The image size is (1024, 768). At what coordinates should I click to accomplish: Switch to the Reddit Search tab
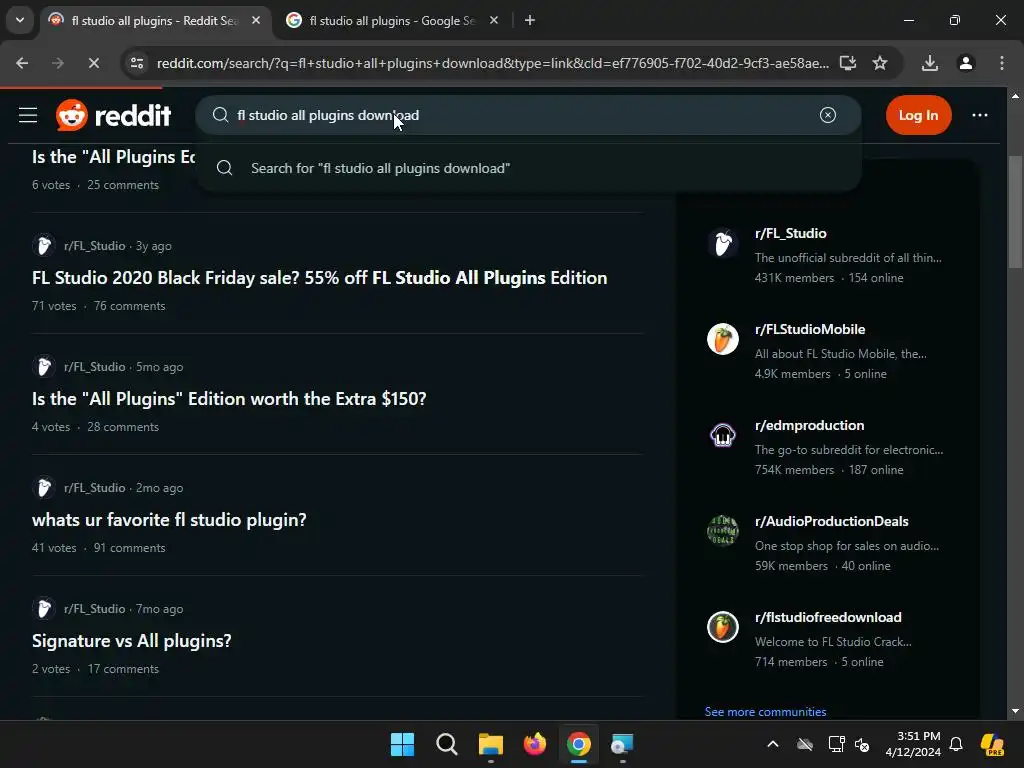pos(155,20)
